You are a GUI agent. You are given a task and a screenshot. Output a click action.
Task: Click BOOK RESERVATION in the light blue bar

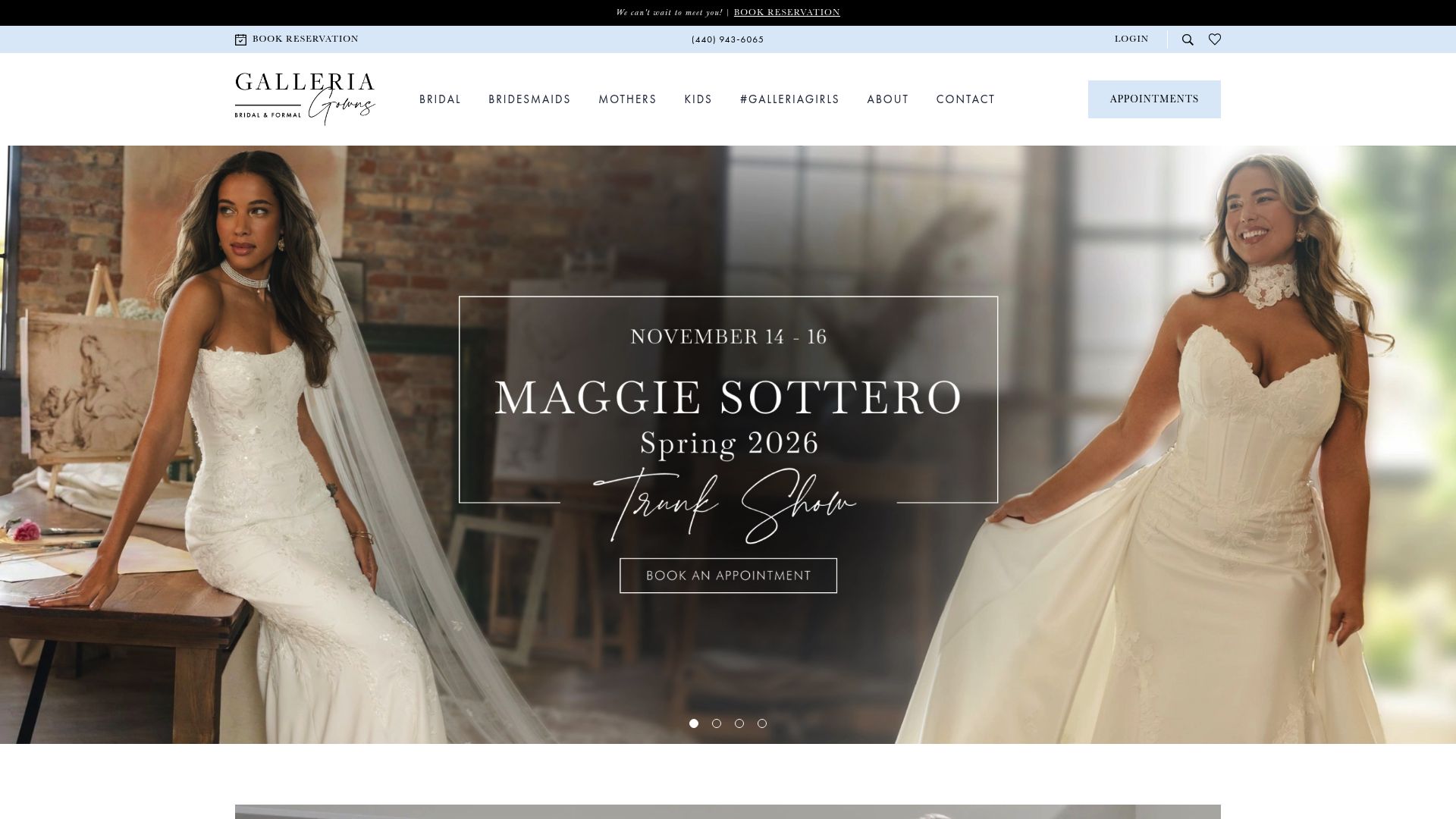click(306, 39)
